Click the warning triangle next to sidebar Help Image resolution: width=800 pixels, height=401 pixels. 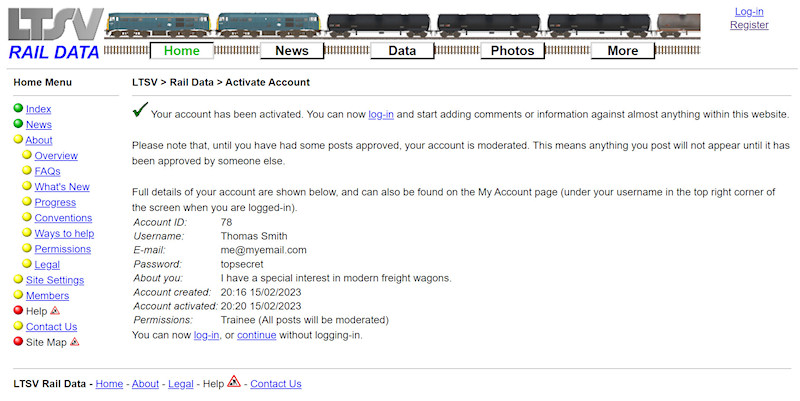pyautogui.click(x=55, y=311)
